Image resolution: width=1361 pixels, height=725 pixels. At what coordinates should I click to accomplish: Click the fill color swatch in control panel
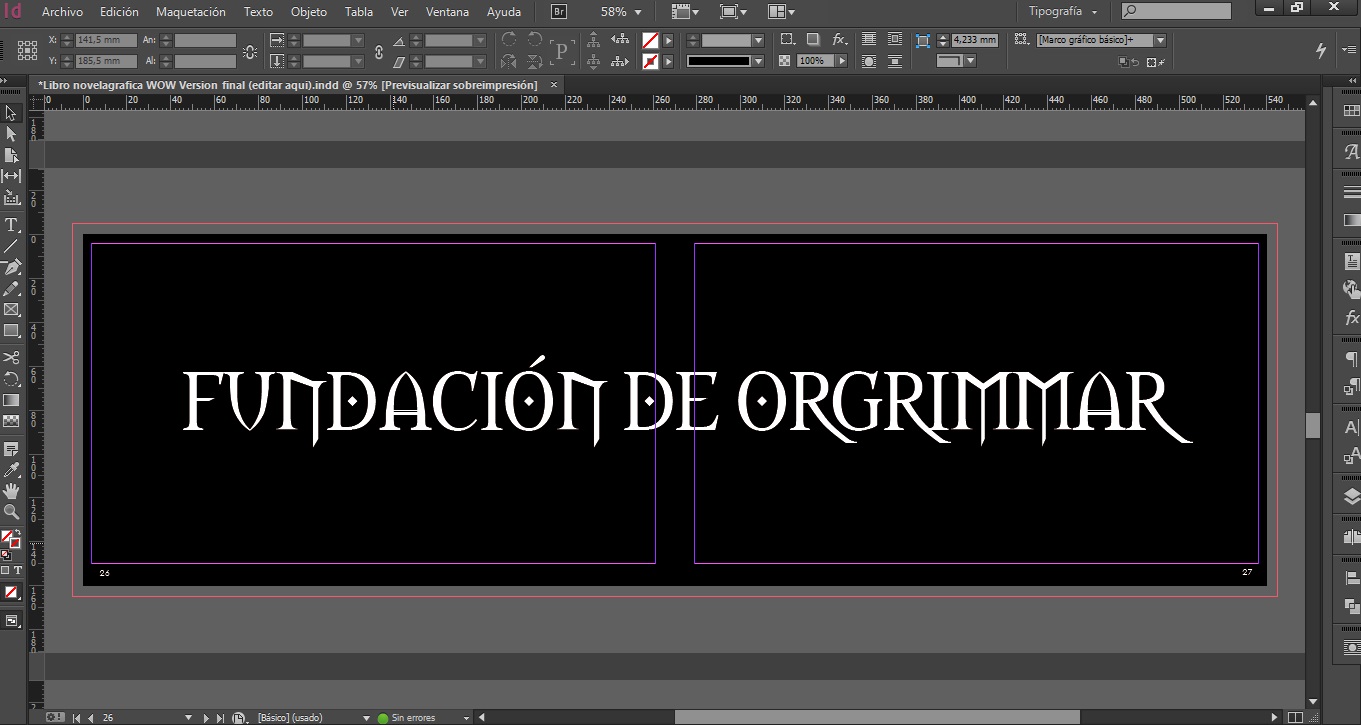point(651,40)
